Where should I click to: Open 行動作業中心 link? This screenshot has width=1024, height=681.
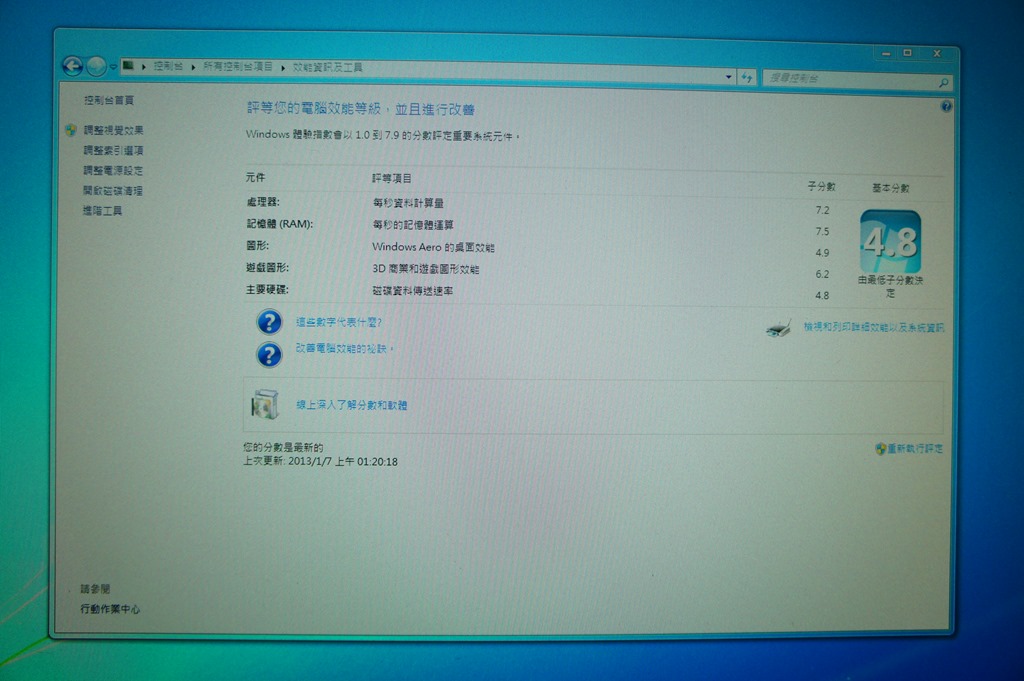click(110, 609)
